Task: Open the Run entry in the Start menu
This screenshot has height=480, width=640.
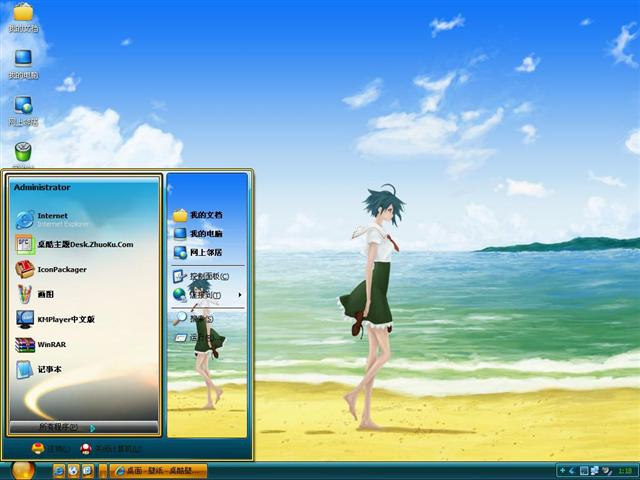Action: click(193, 338)
